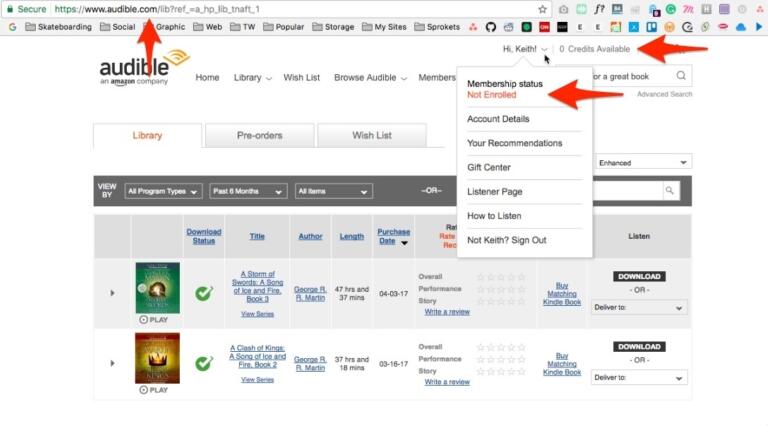Image resolution: width=768 pixels, height=426 pixels.
Task: Click the Audible logo
Action: tap(144, 68)
